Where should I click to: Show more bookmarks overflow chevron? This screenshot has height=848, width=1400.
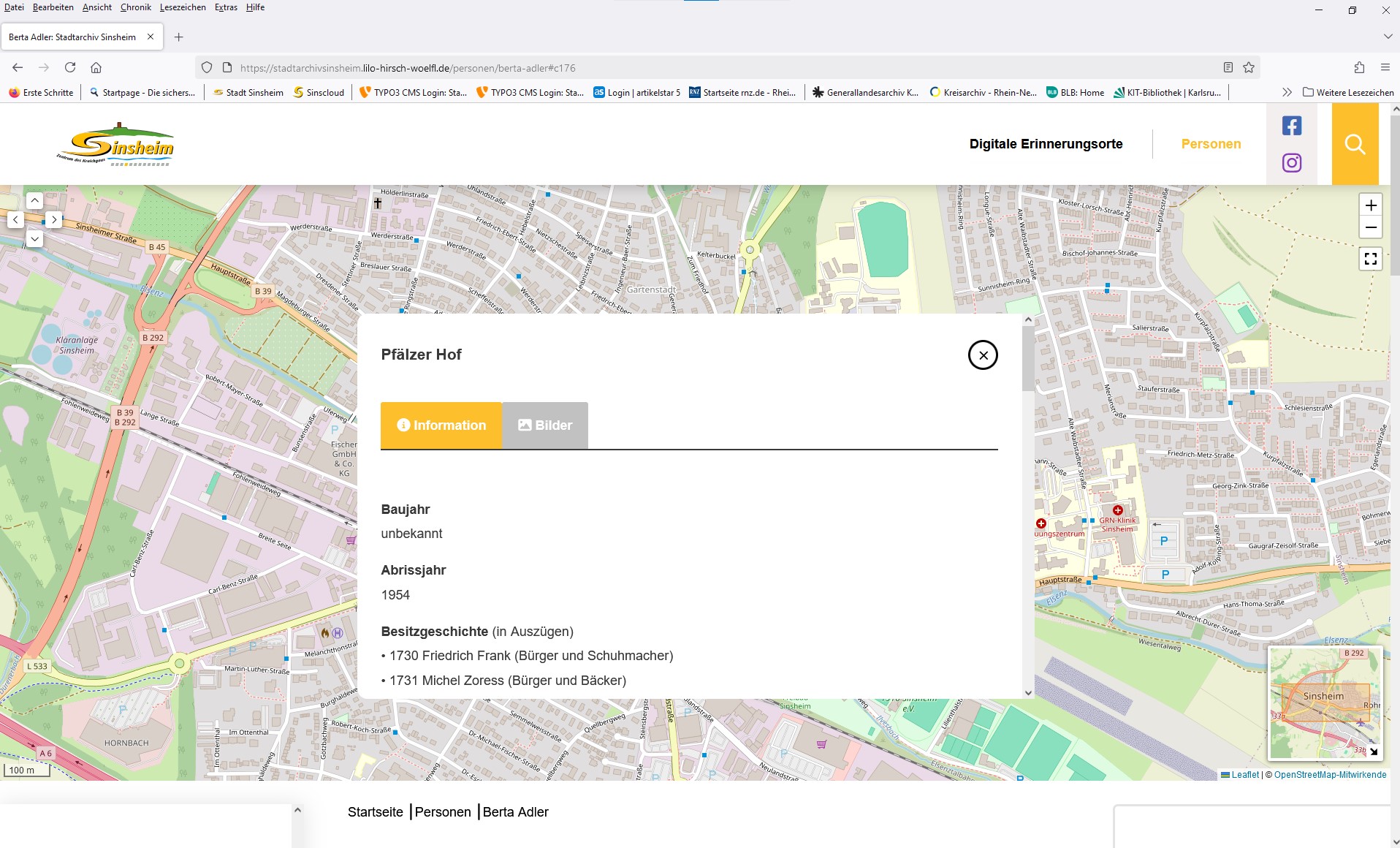pos(1286,93)
